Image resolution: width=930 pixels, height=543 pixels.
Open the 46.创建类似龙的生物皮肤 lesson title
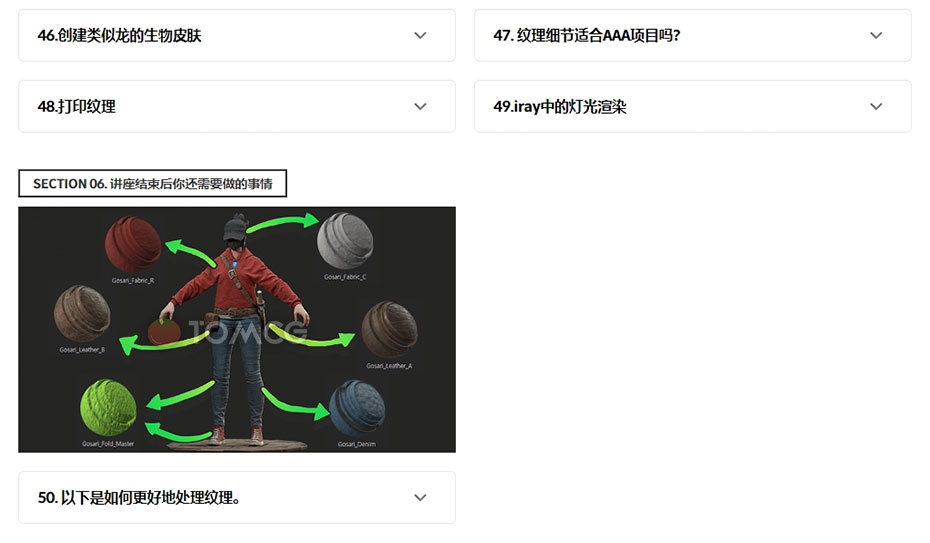(119, 36)
